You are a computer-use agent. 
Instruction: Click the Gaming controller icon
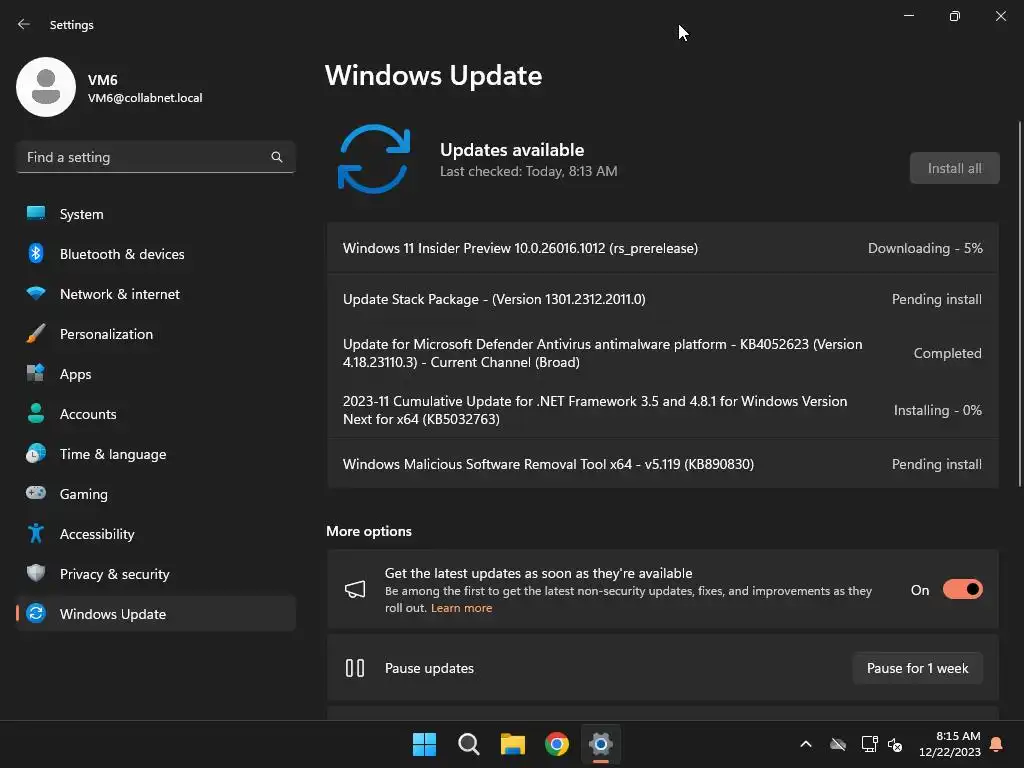click(x=36, y=492)
